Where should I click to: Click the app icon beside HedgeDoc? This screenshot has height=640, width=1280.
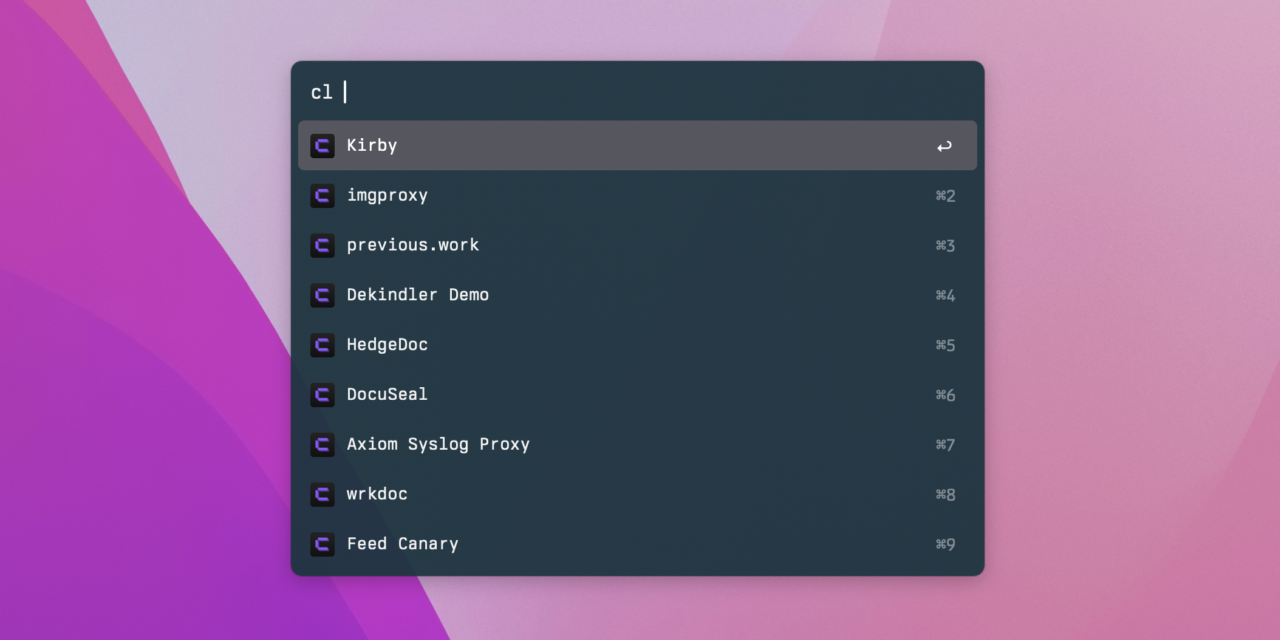click(x=322, y=345)
